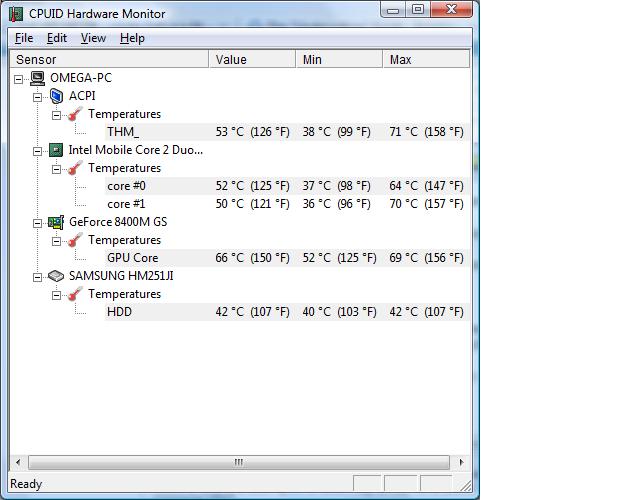Select the Intel Mobile Core 2 Duo label
This screenshot has height=500, width=640.
pyautogui.click(x=136, y=150)
